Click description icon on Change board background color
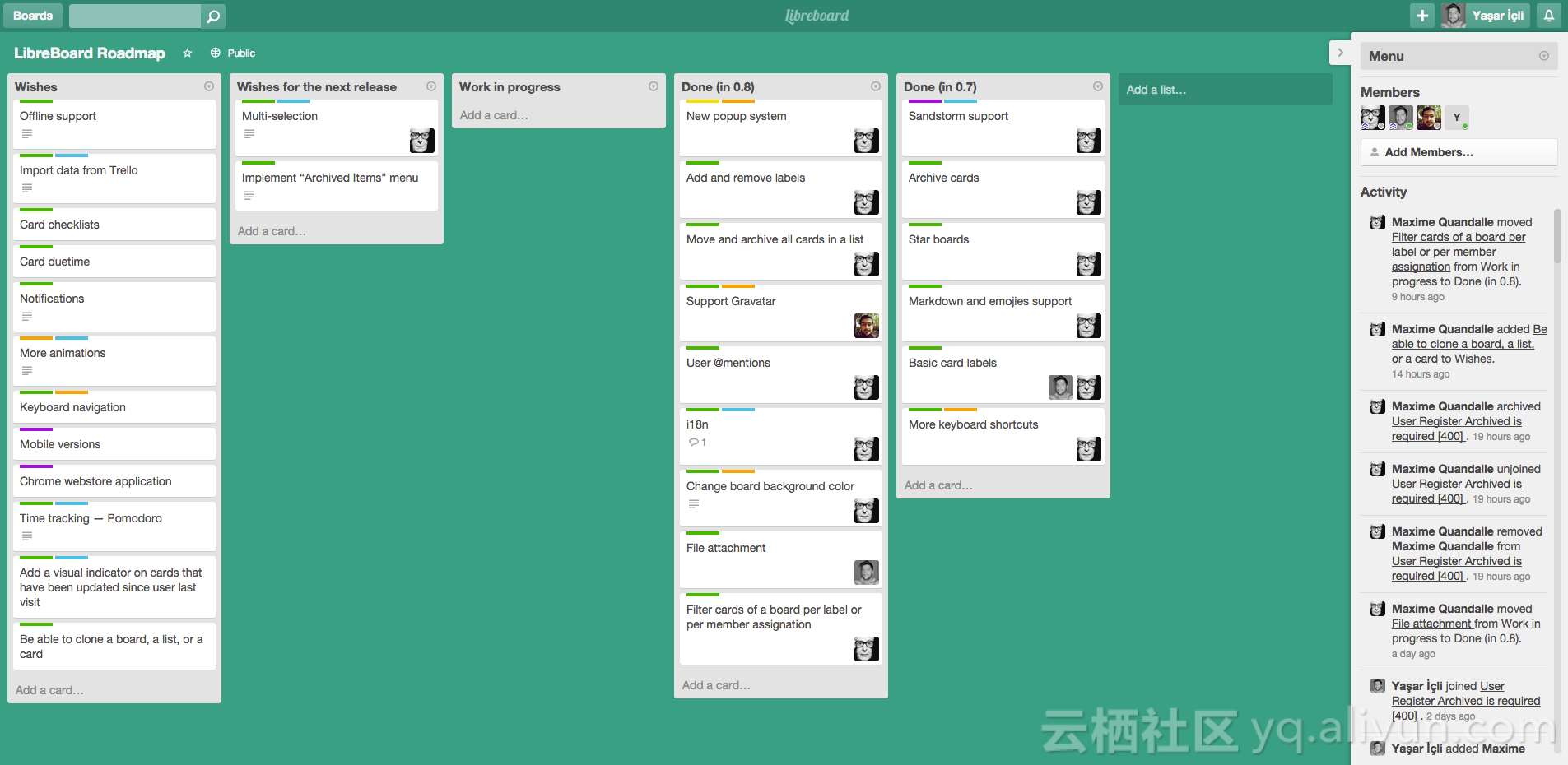This screenshot has width=1568, height=765. coord(694,504)
